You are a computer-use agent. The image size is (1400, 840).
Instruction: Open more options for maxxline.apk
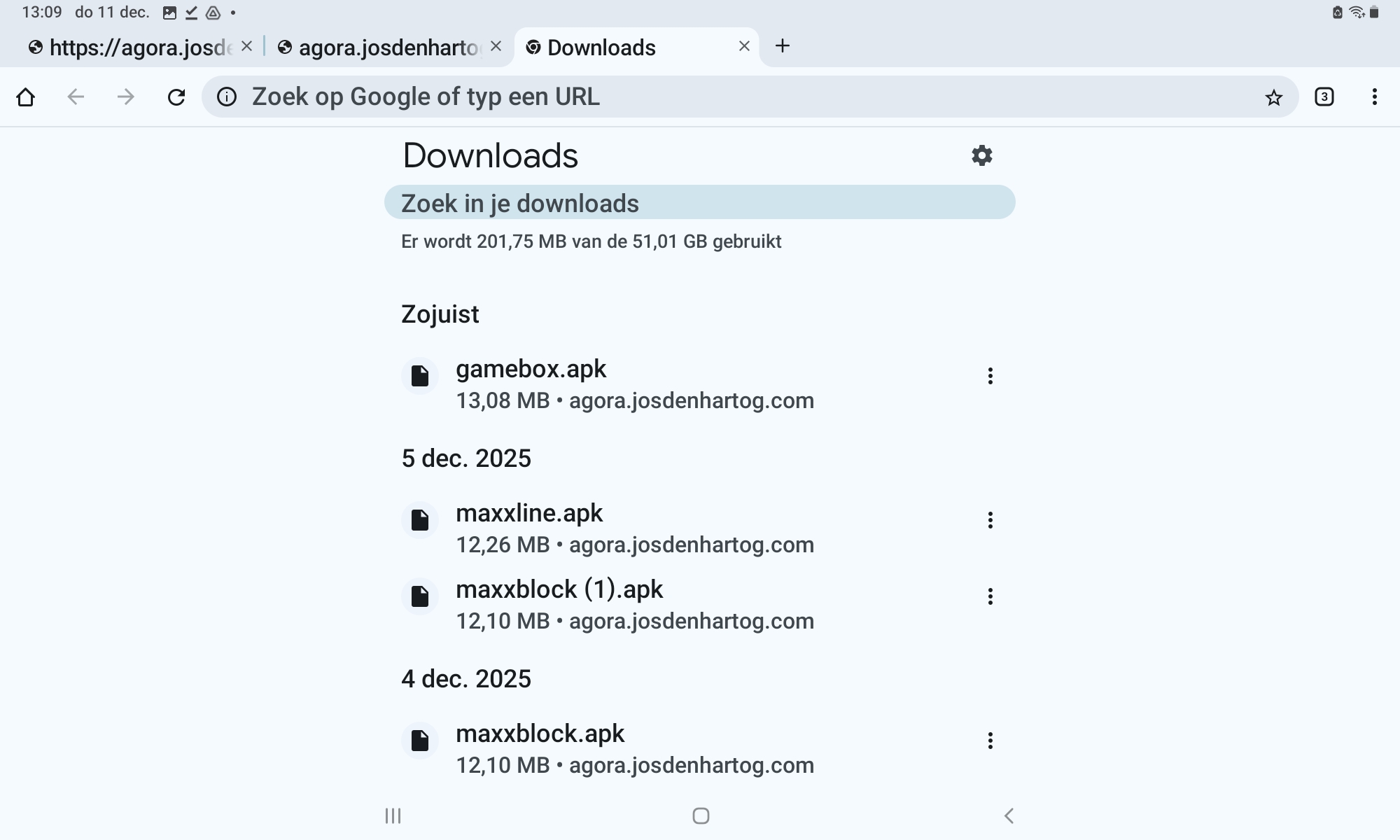tap(990, 520)
